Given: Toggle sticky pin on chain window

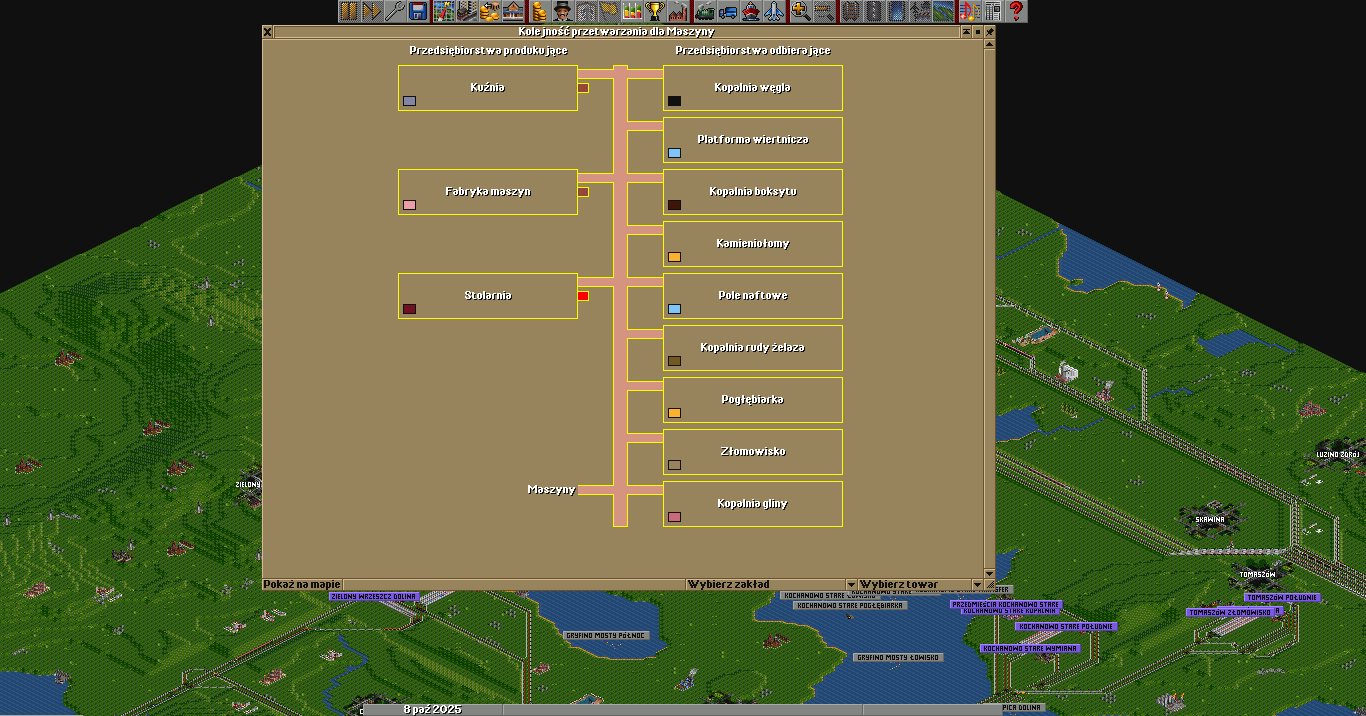Looking at the screenshot, I should (x=990, y=32).
